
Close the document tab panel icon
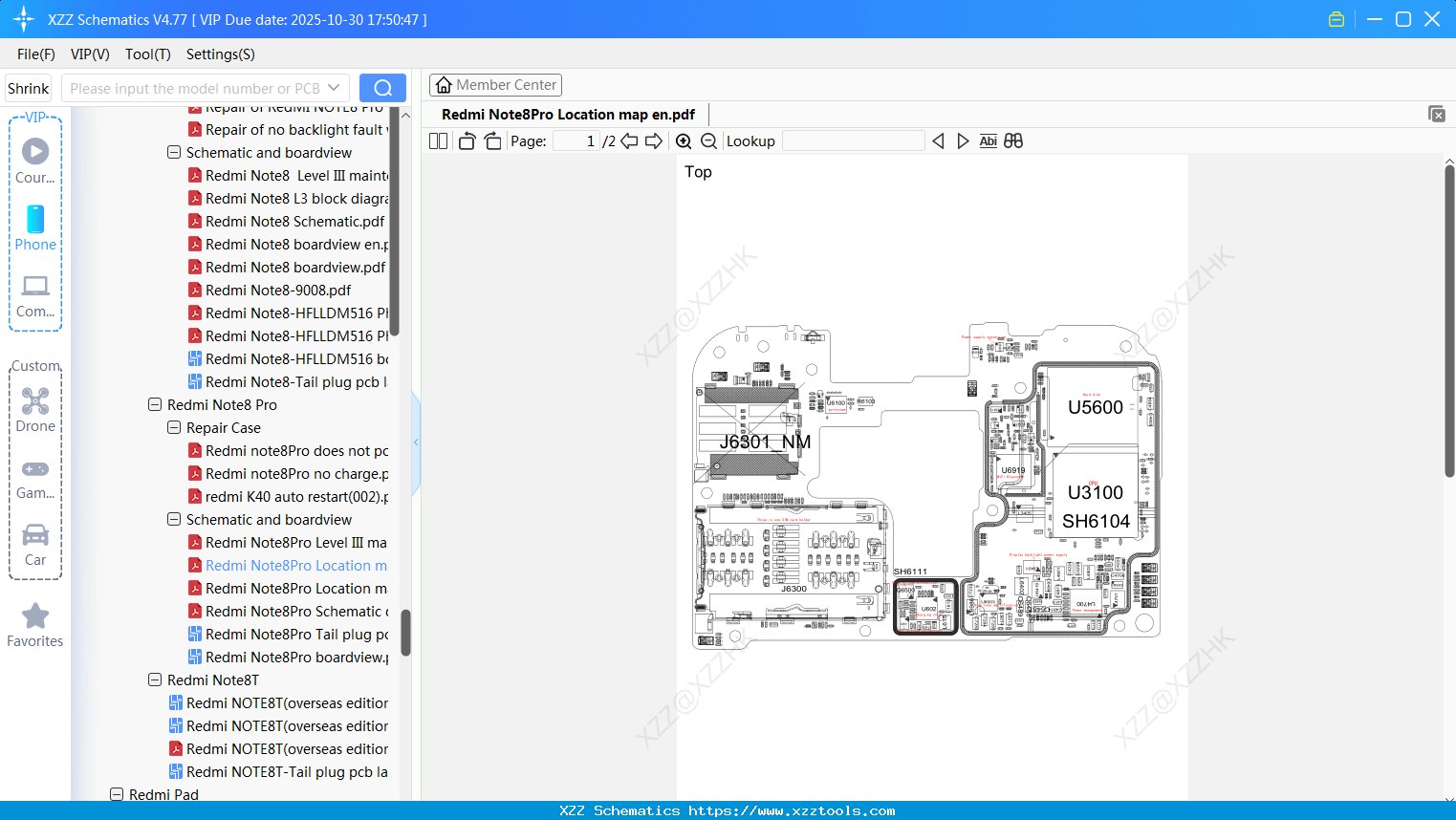[x=1437, y=114]
